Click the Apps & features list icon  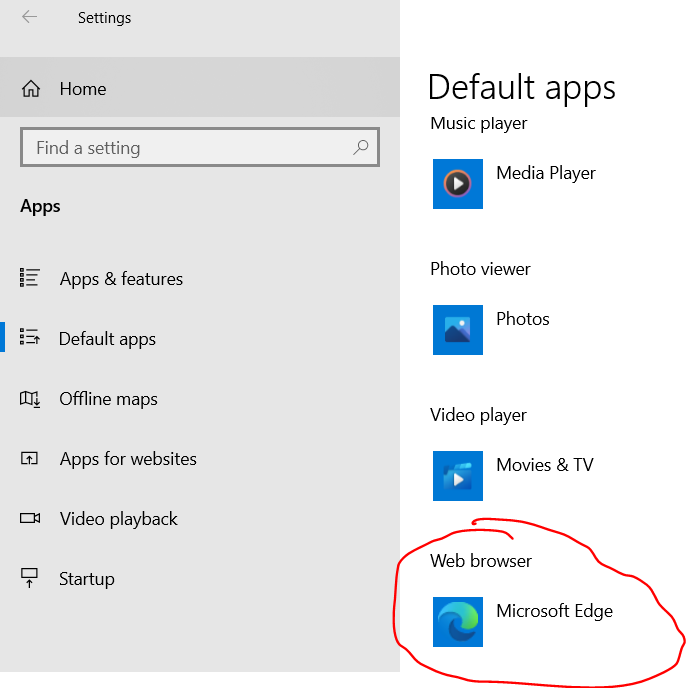pyautogui.click(x=30, y=278)
